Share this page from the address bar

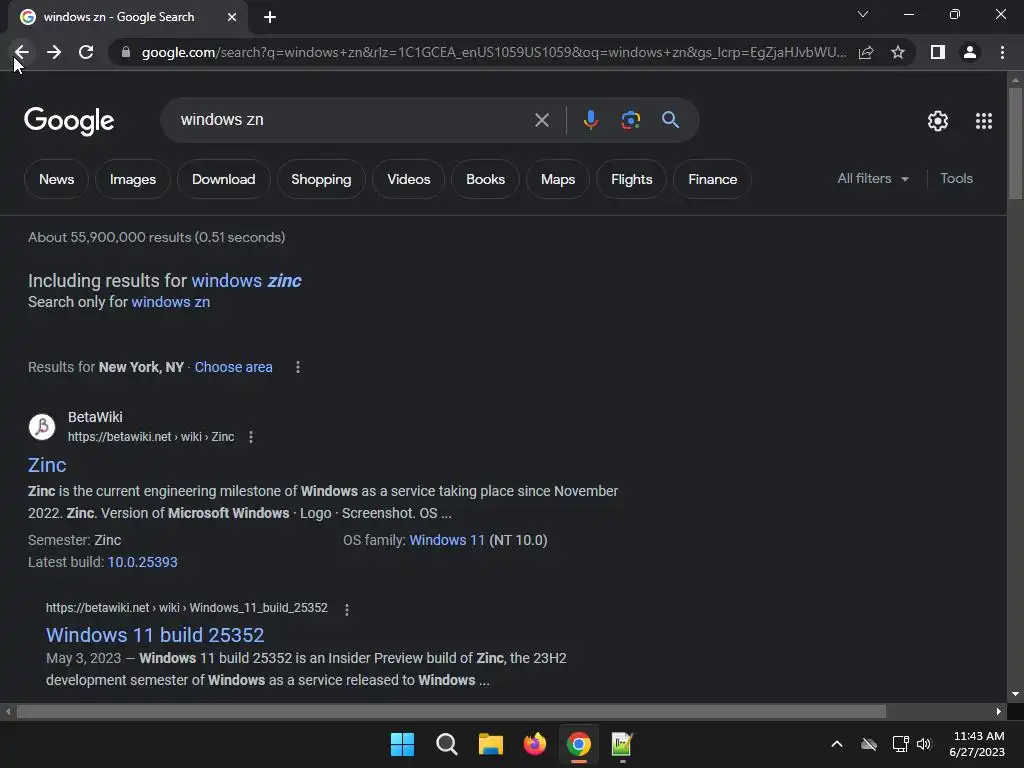[x=866, y=52]
